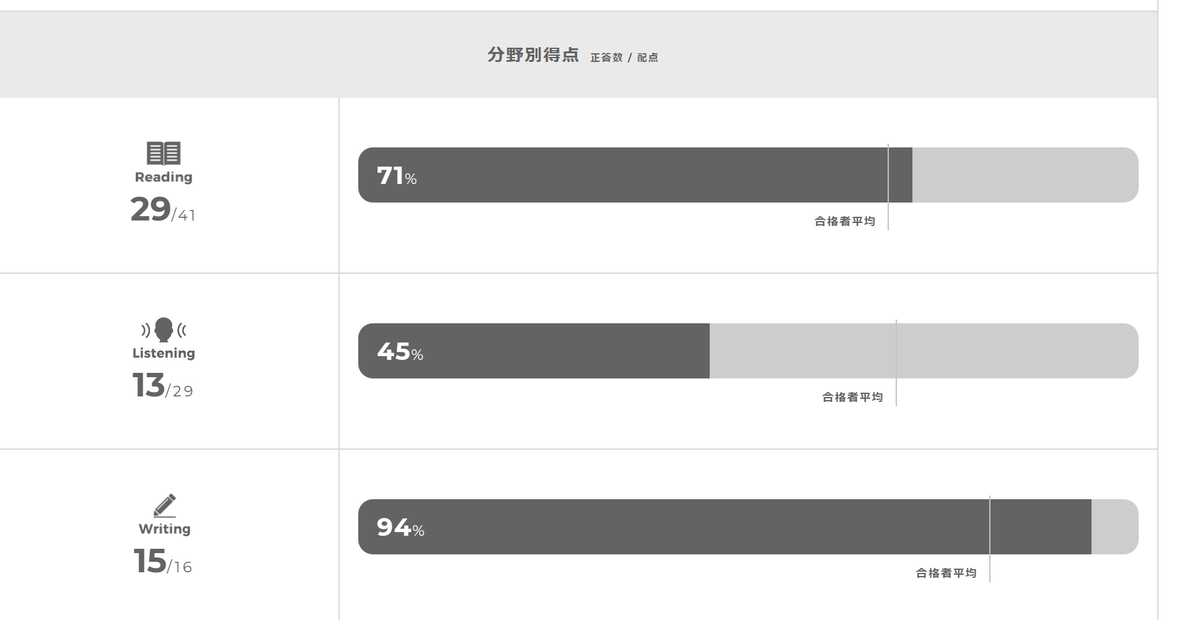This screenshot has height=620, width=1200.
Task: Click the Reading score 29/41
Action: pyautogui.click(x=163, y=210)
